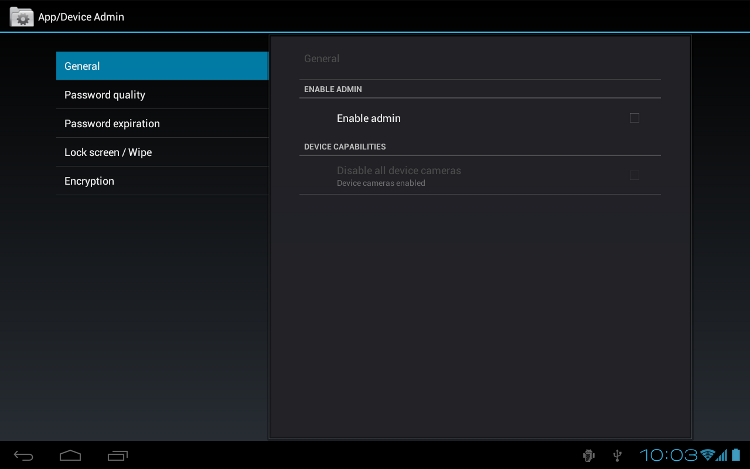Open the Encryption section

click(x=162, y=181)
